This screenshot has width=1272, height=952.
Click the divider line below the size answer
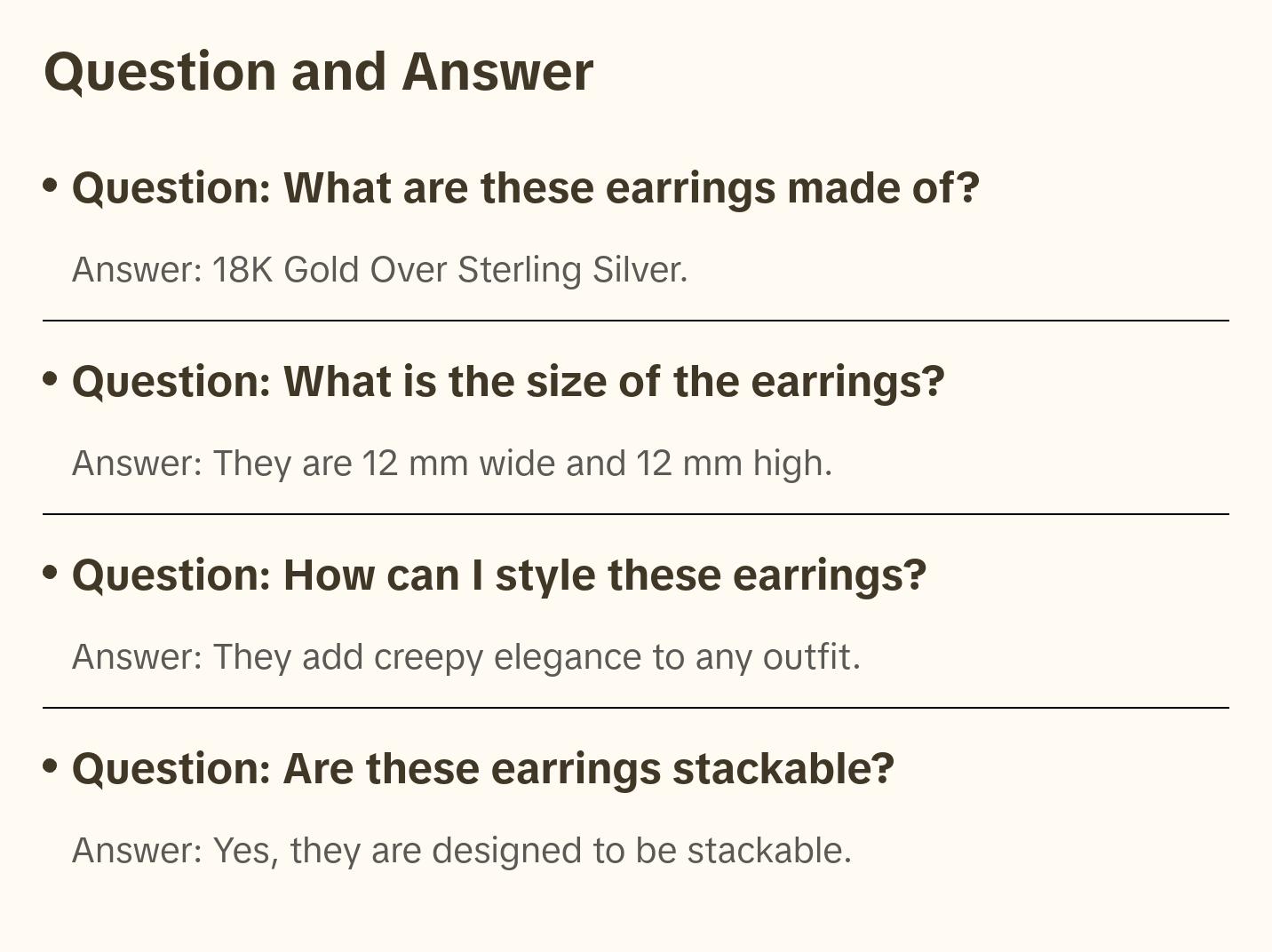pyautogui.click(x=636, y=514)
